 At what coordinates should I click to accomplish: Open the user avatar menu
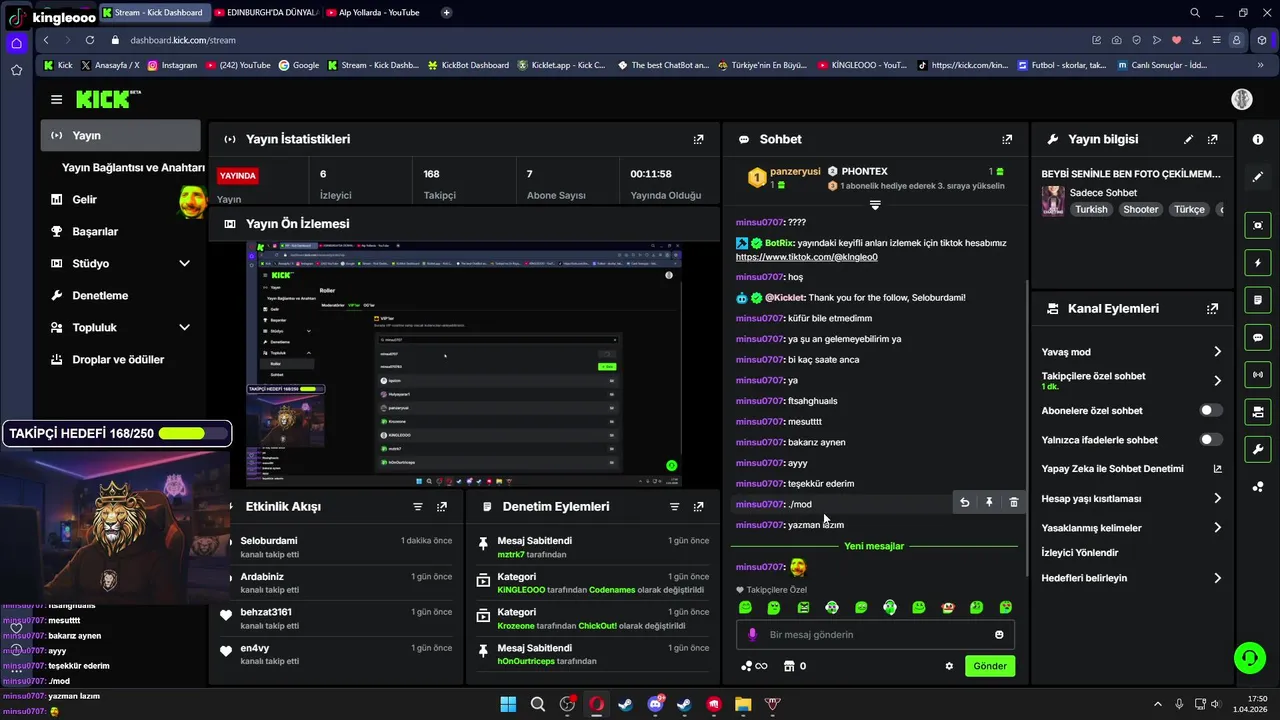coord(1241,99)
